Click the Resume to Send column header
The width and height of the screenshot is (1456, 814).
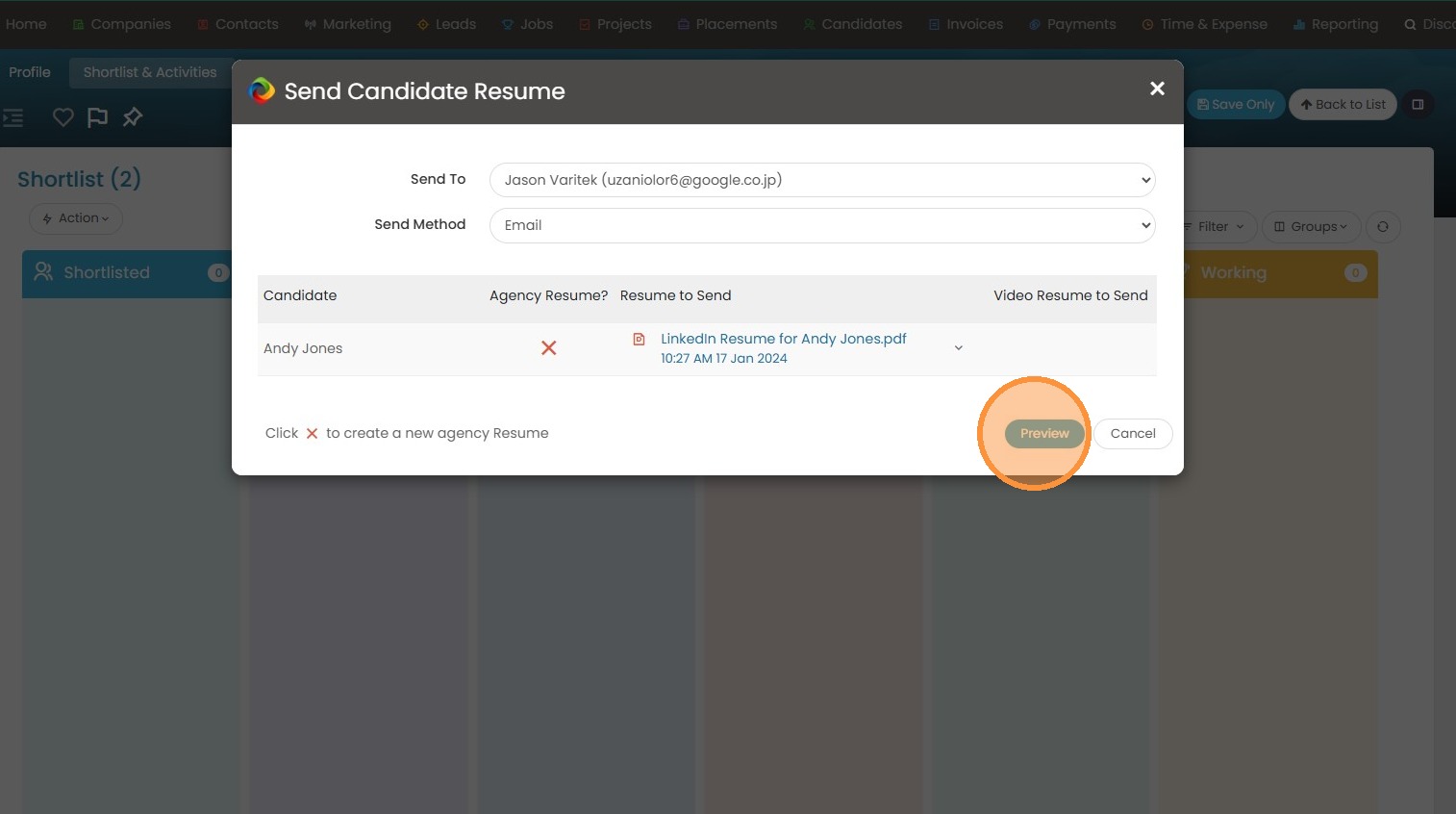(x=675, y=295)
